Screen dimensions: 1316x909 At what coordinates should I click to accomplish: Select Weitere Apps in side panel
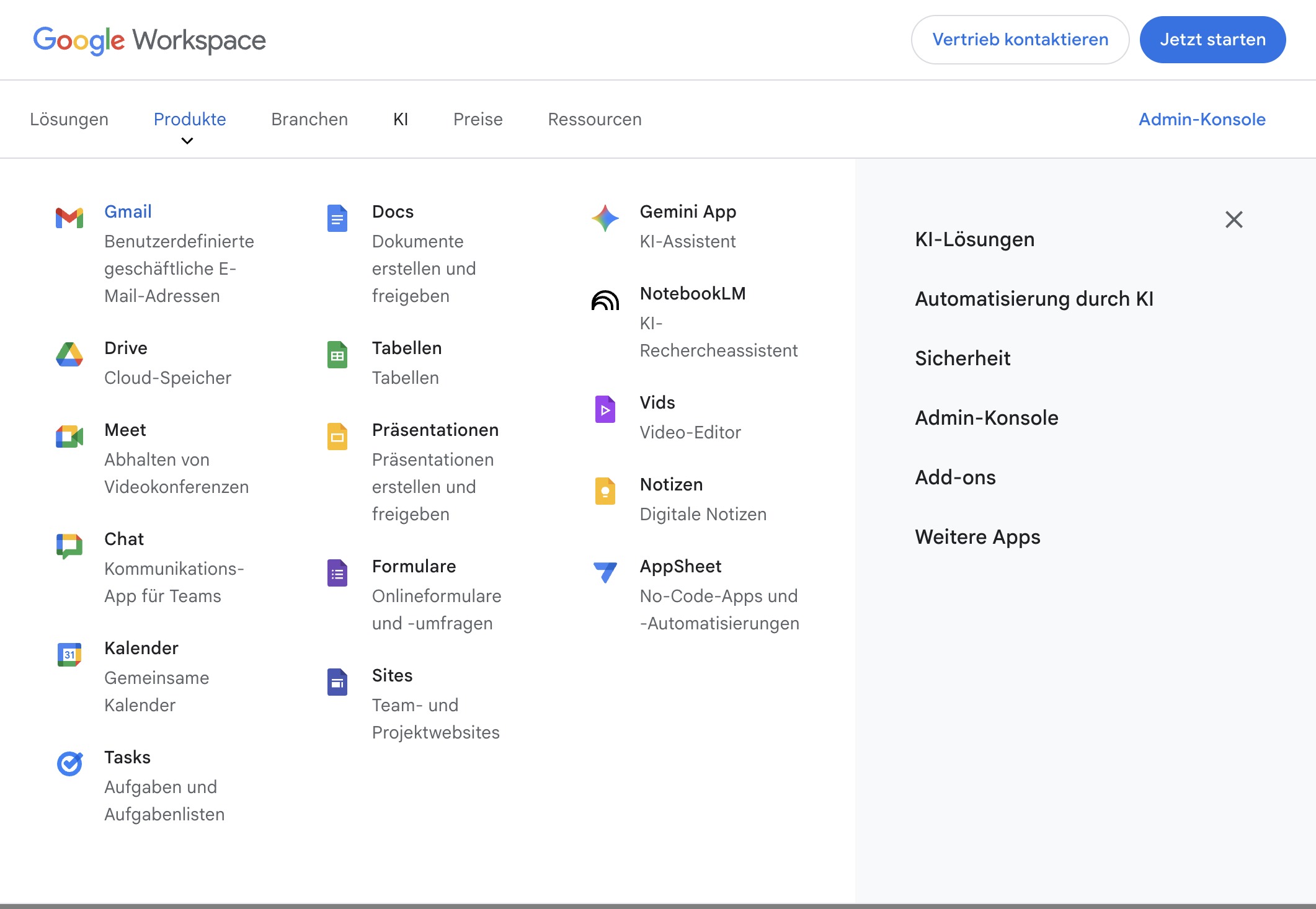coord(977,537)
